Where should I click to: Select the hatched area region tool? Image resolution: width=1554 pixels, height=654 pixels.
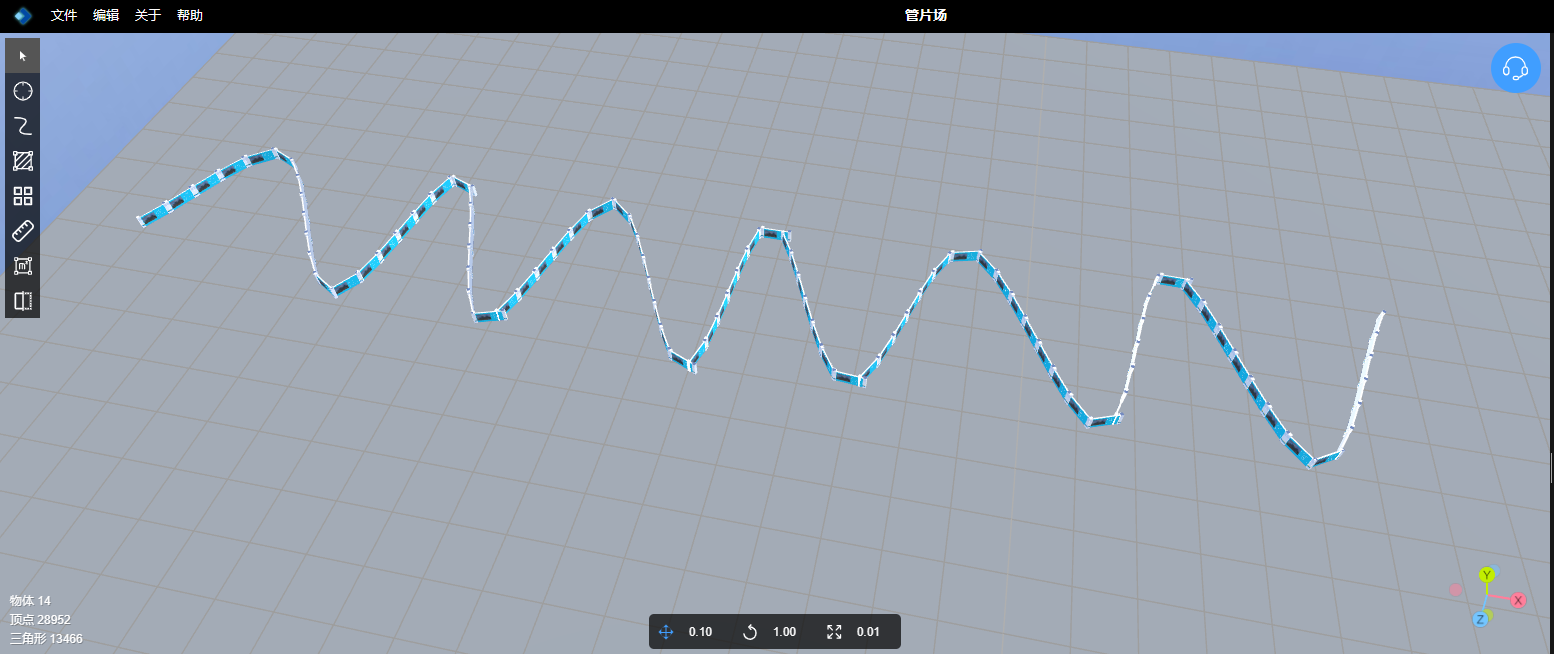pos(22,160)
